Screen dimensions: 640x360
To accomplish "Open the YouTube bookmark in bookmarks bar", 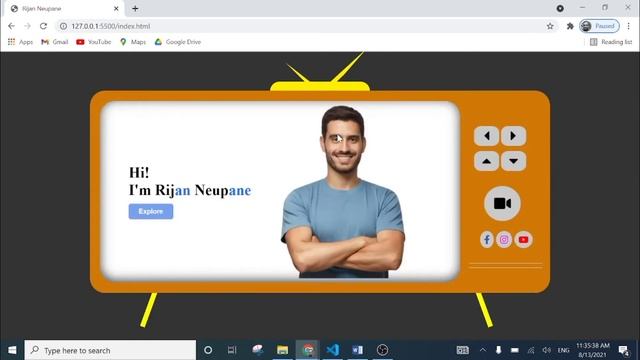I will click(93, 42).
